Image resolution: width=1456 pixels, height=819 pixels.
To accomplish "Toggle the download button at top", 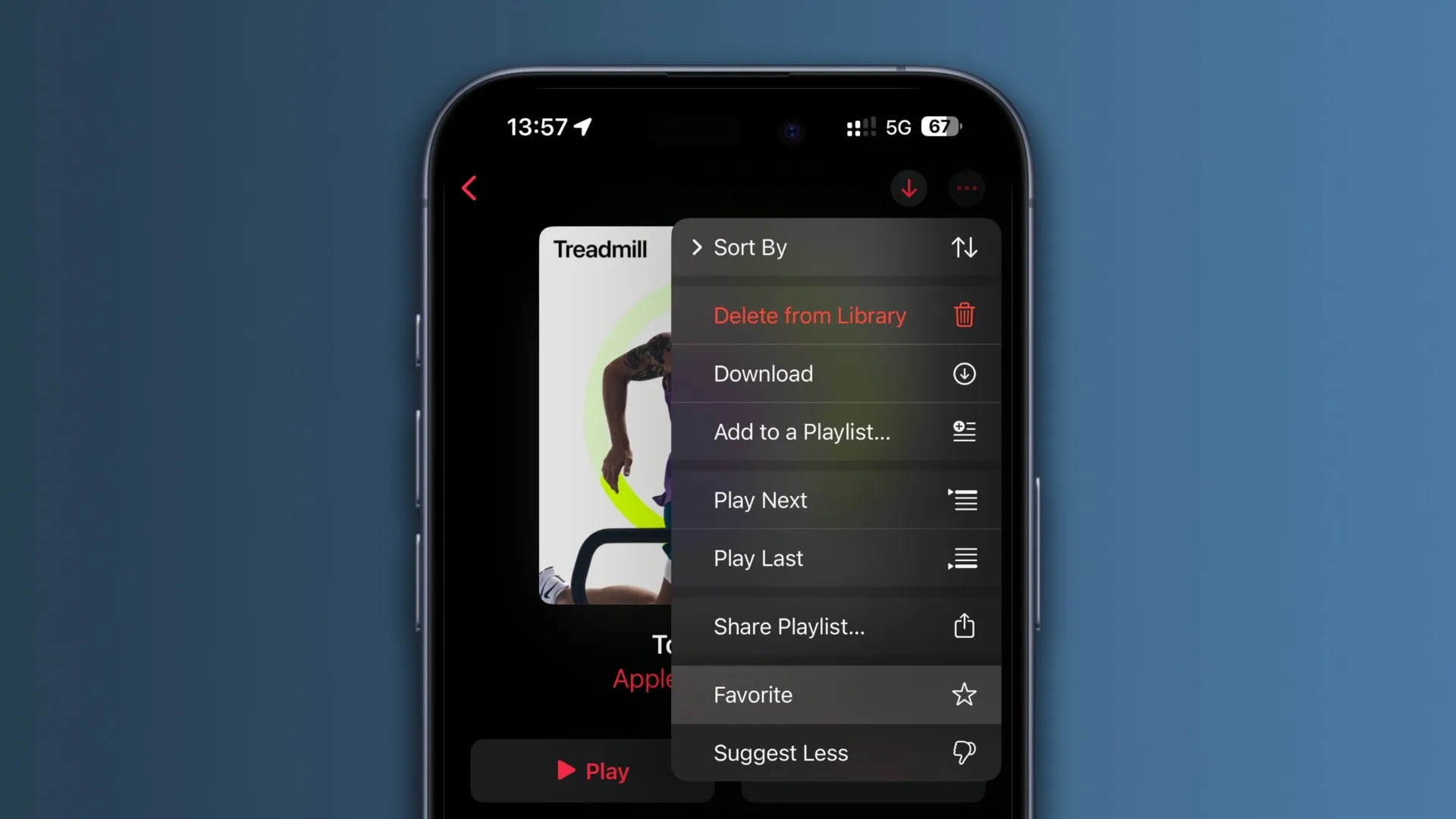I will click(x=909, y=187).
